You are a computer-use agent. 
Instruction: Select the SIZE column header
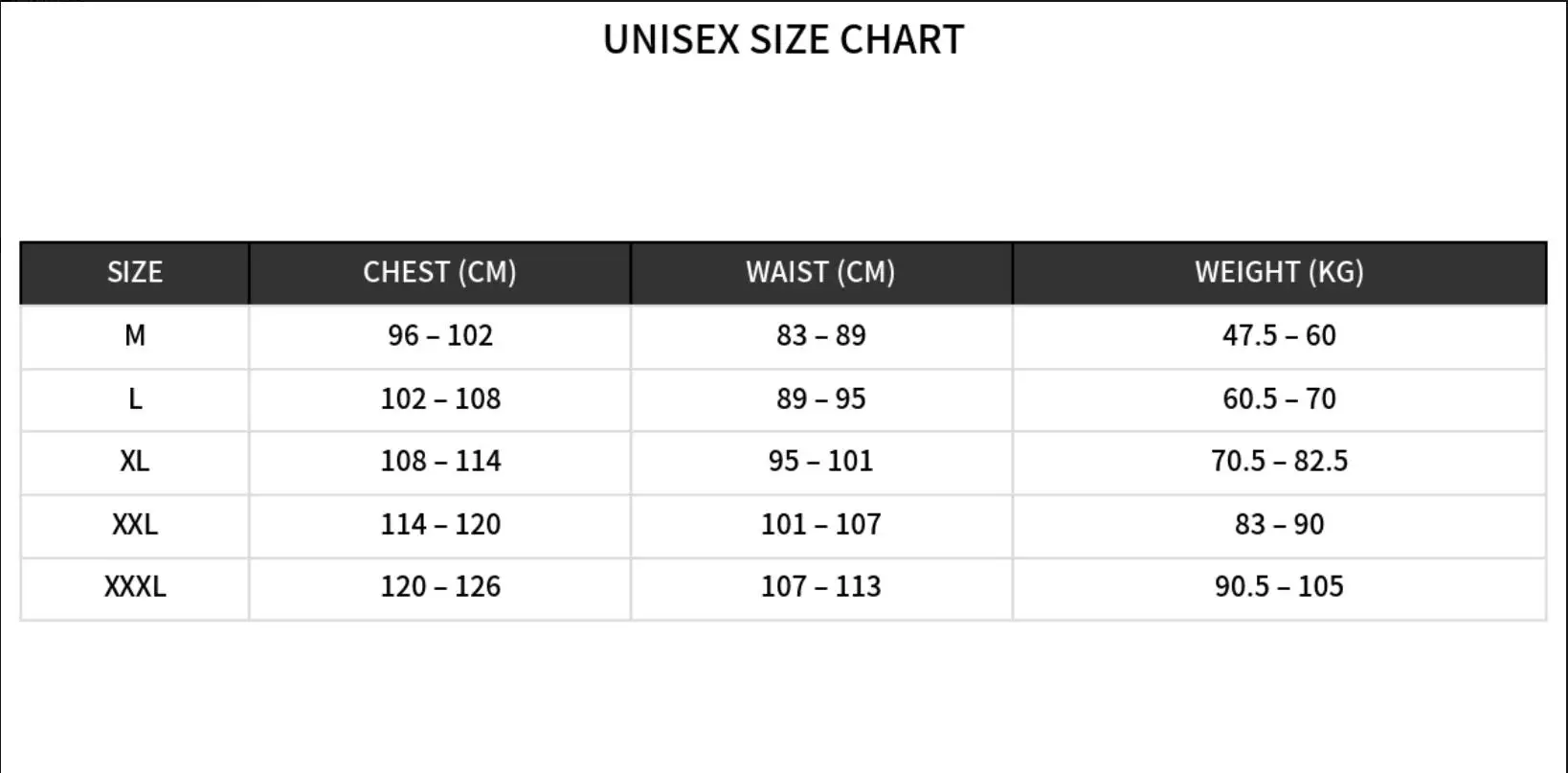point(135,272)
